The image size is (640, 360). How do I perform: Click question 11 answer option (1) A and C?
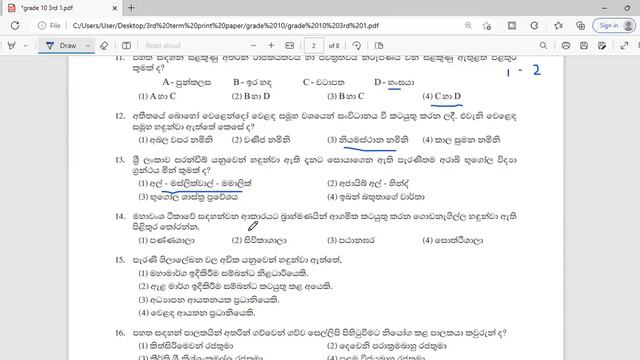[x=157, y=96]
